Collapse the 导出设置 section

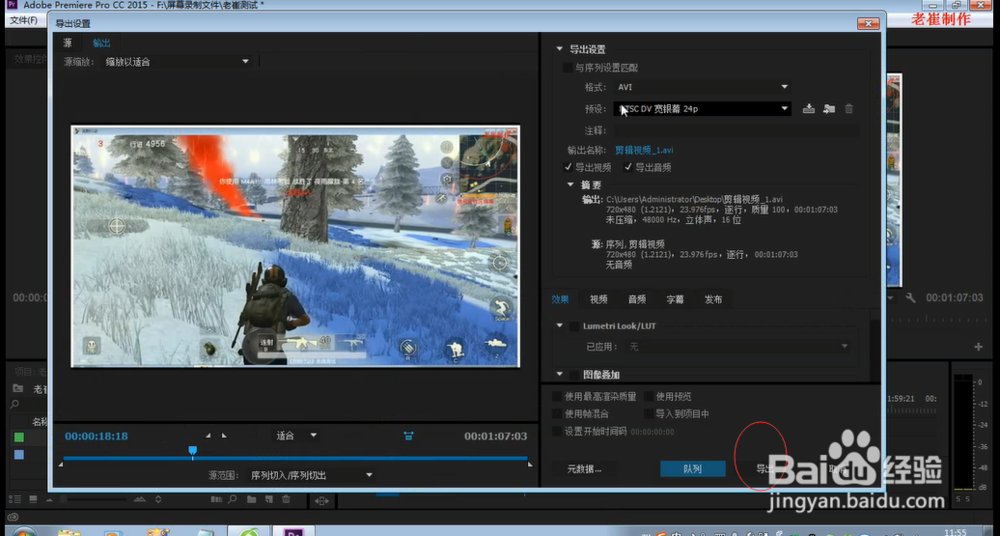pyautogui.click(x=559, y=49)
